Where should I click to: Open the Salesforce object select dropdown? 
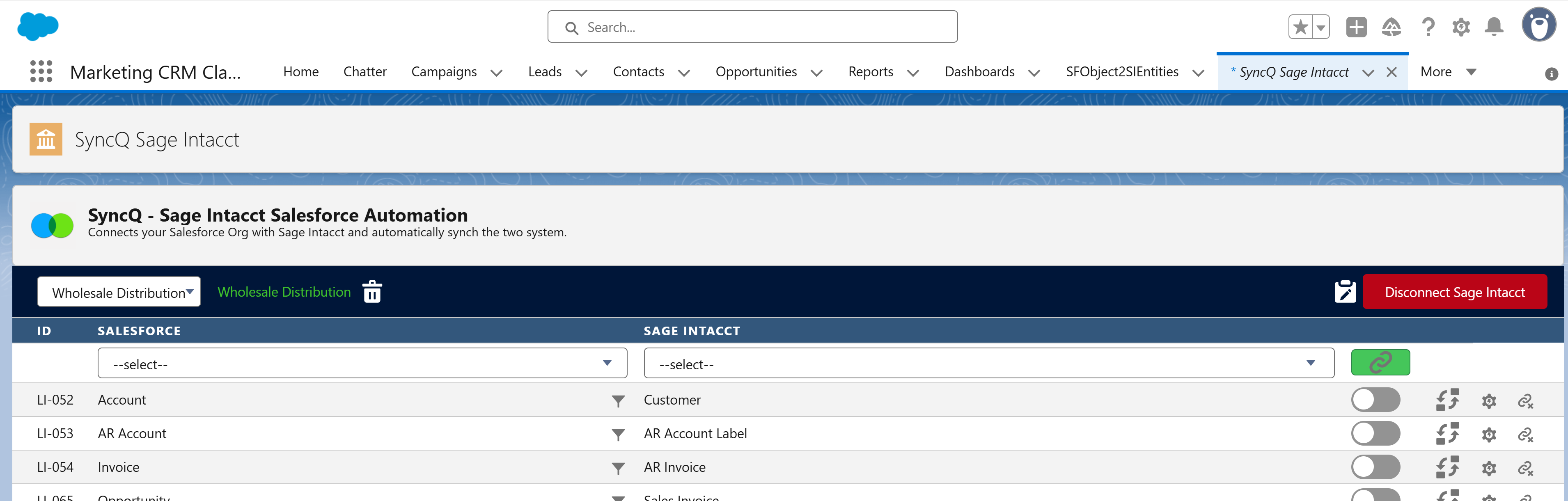(x=362, y=364)
